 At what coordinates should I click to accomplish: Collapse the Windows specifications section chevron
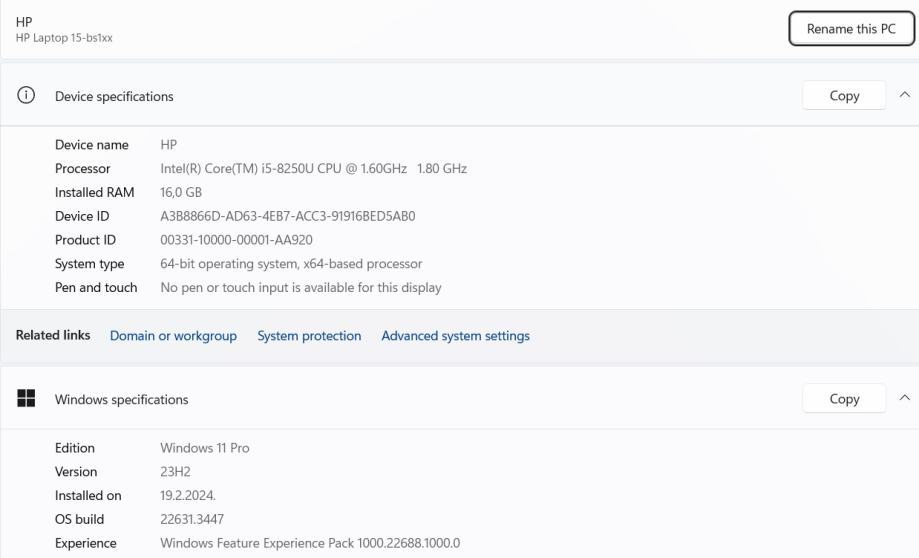coord(905,398)
